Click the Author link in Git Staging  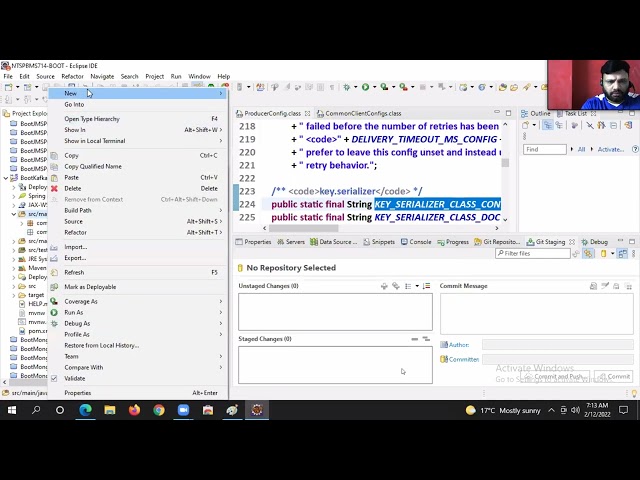pyautogui.click(x=459, y=345)
